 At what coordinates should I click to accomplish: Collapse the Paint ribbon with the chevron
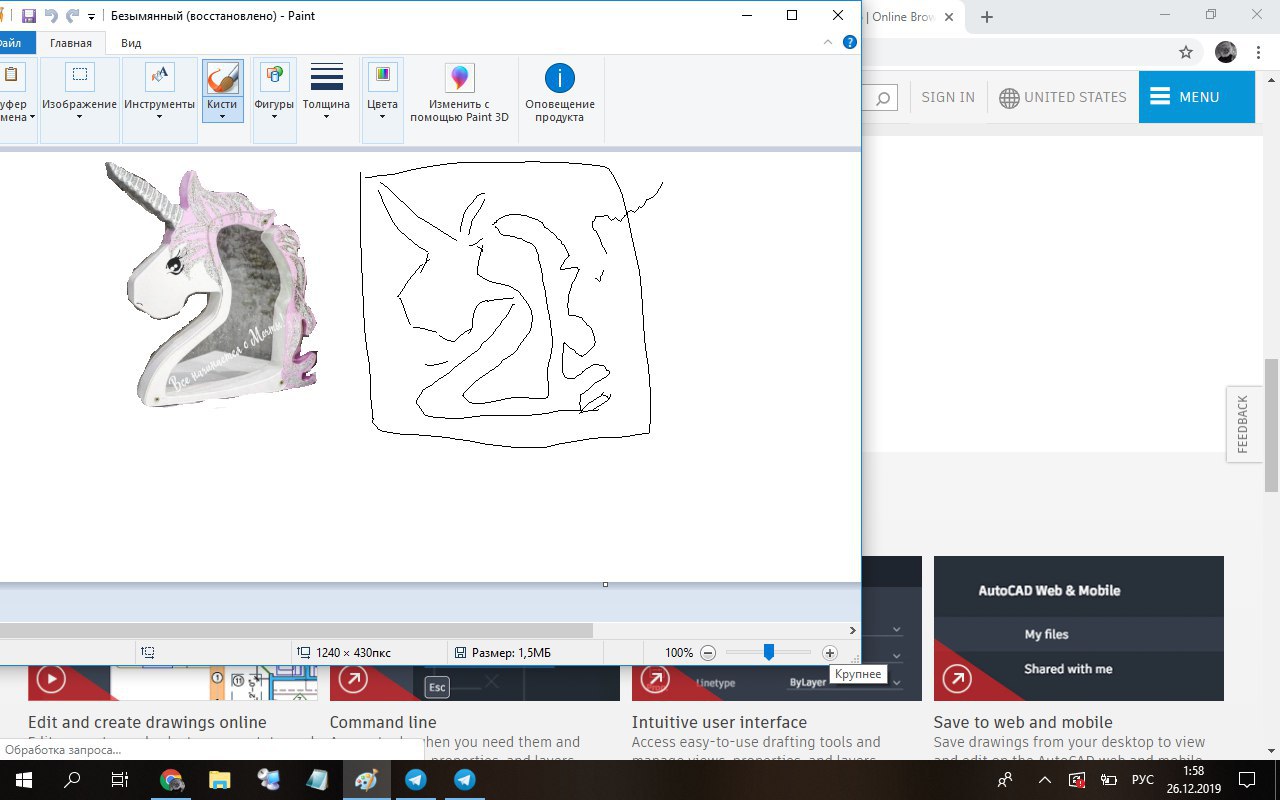[x=828, y=42]
